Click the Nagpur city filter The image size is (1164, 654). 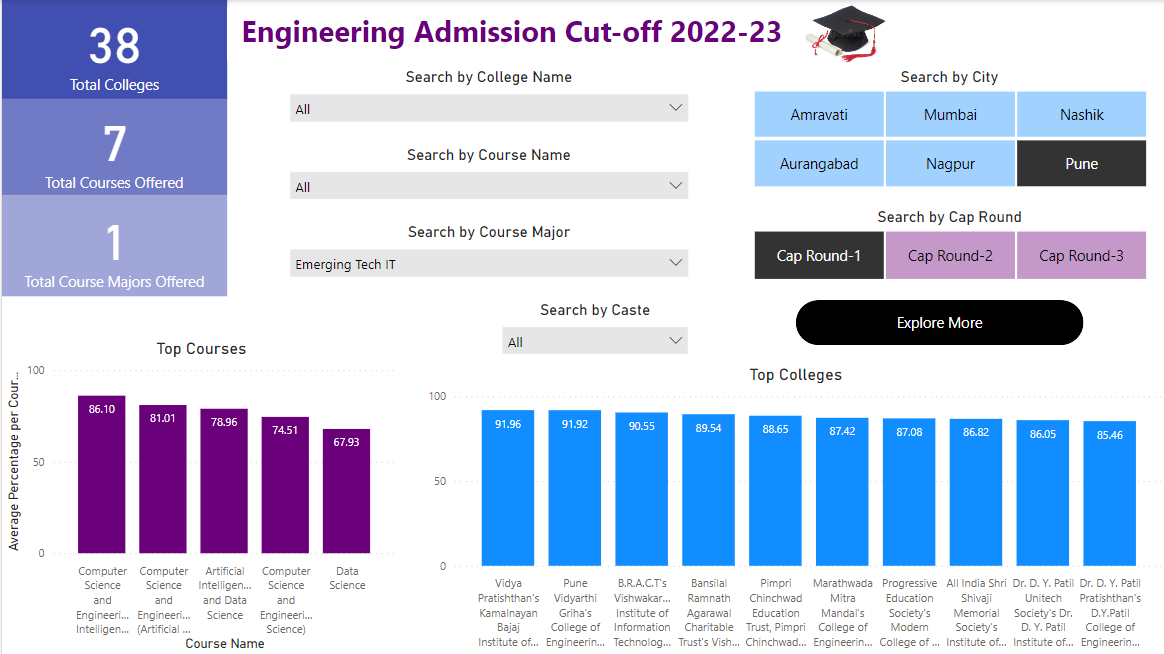[x=949, y=162]
